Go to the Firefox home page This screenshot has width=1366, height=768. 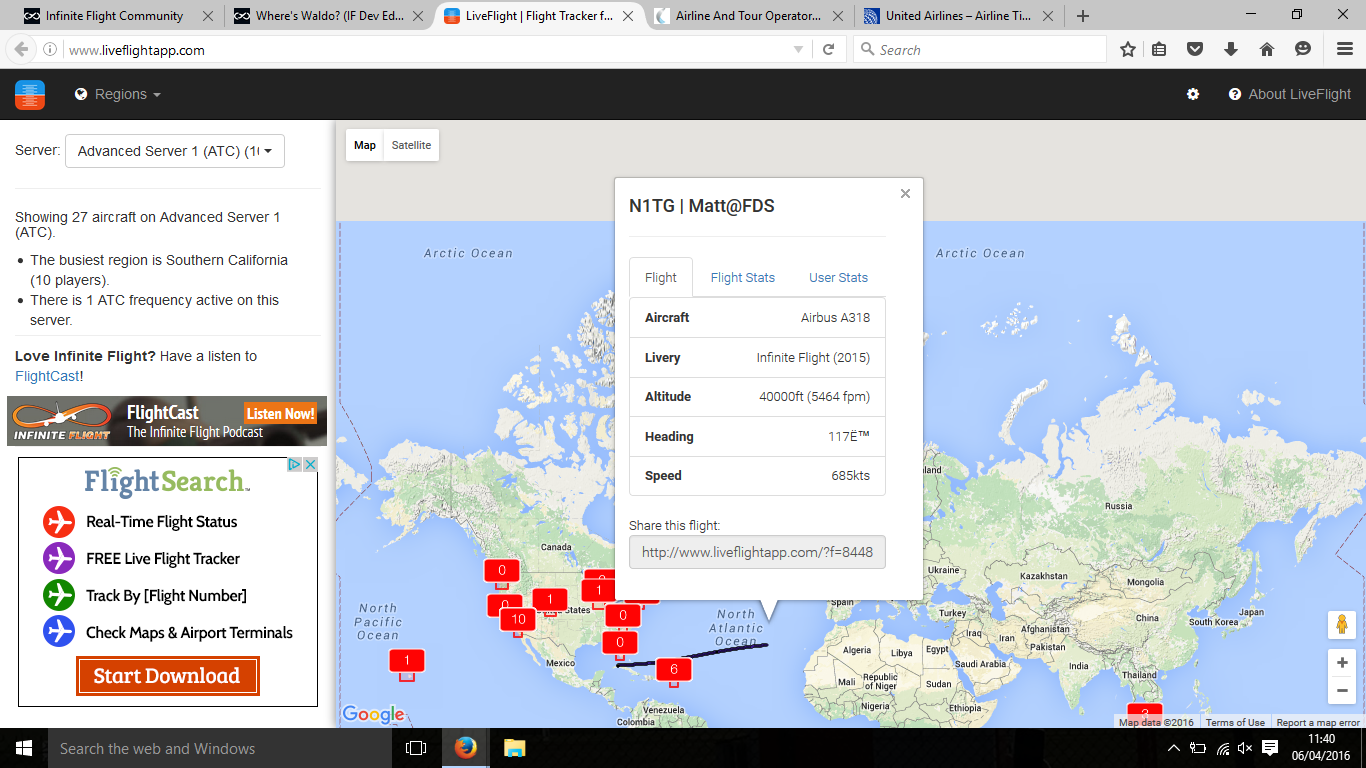point(1267,50)
